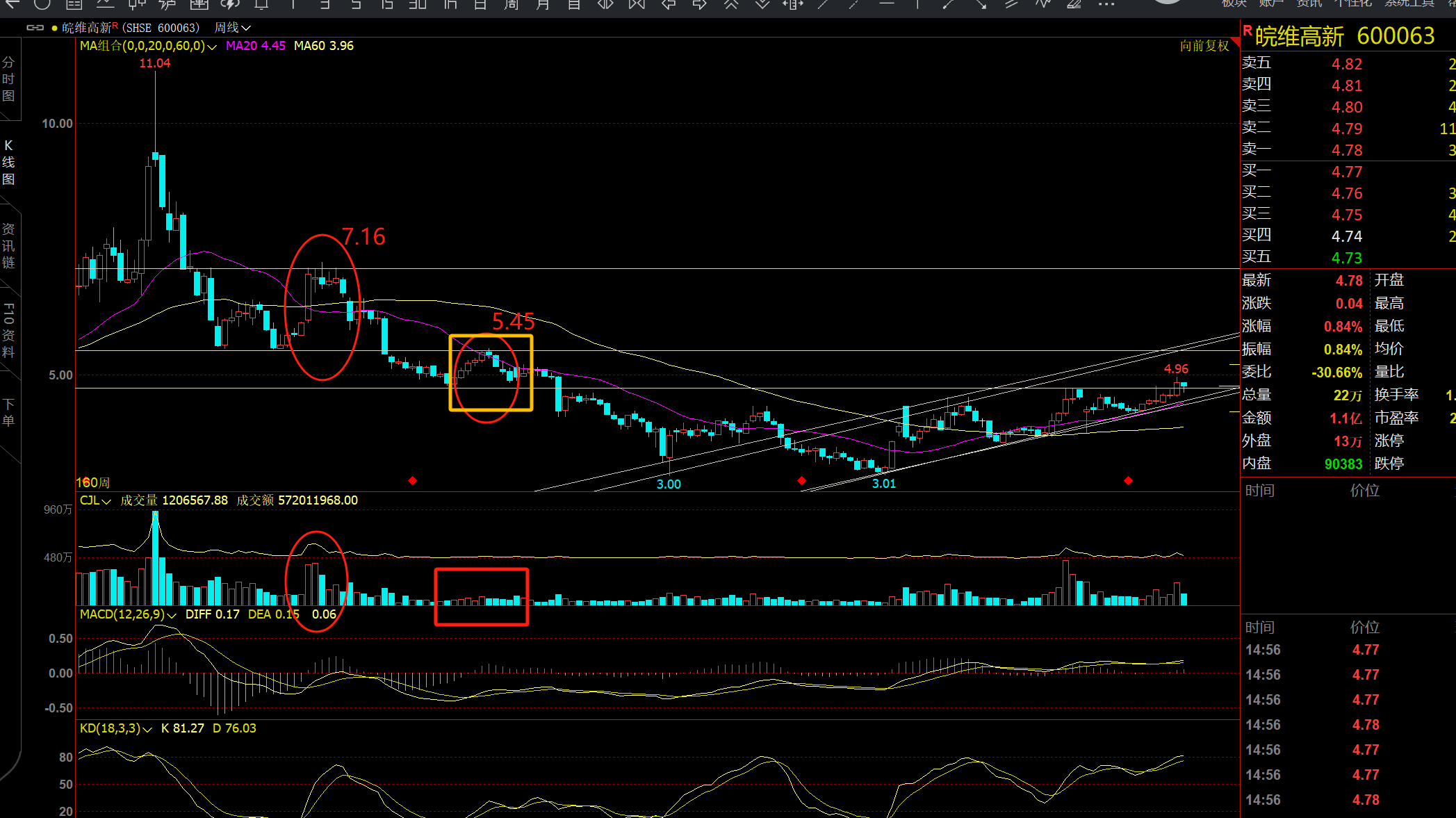Click 卖三 ask price 4.80
The width and height of the screenshot is (1456, 818).
click(1346, 107)
